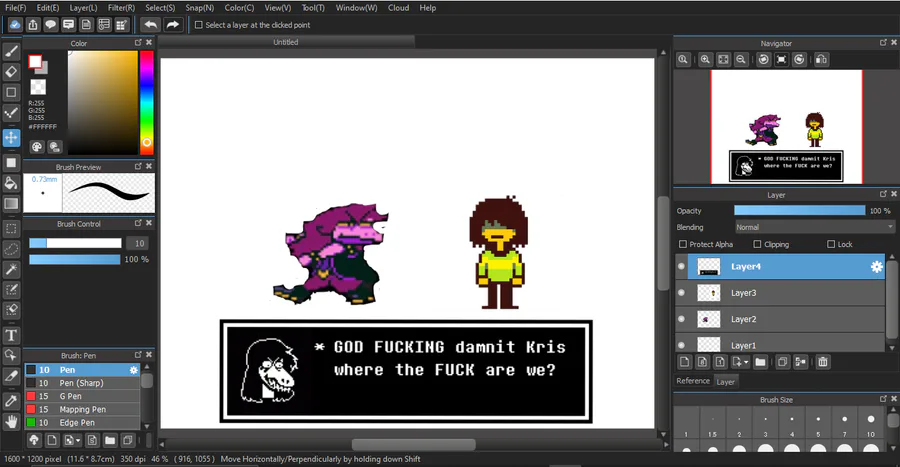Select the Select Eraser tool
This screenshot has width=900, height=467.
(x=11, y=310)
